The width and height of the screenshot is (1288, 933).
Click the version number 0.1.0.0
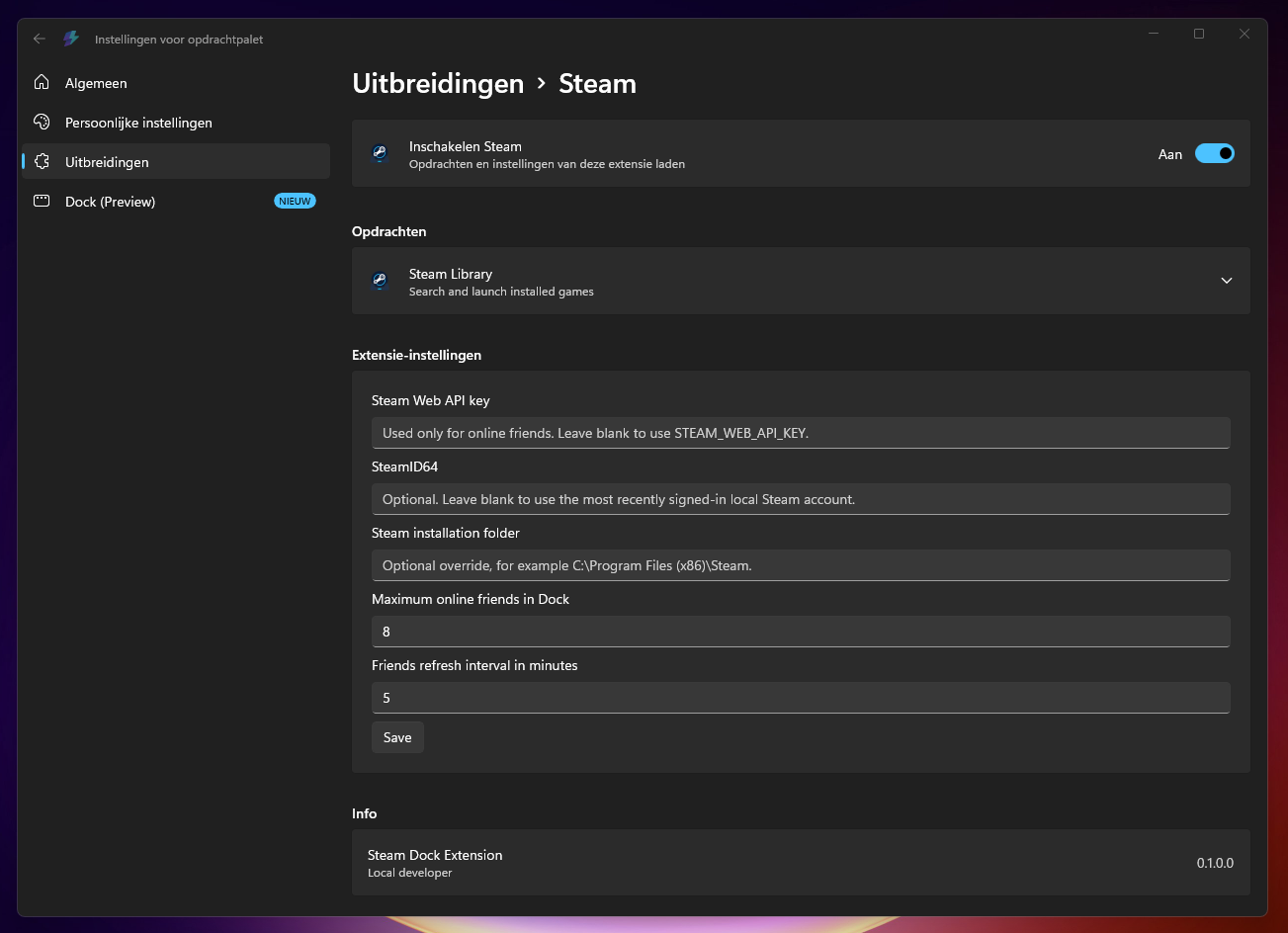[x=1215, y=863]
